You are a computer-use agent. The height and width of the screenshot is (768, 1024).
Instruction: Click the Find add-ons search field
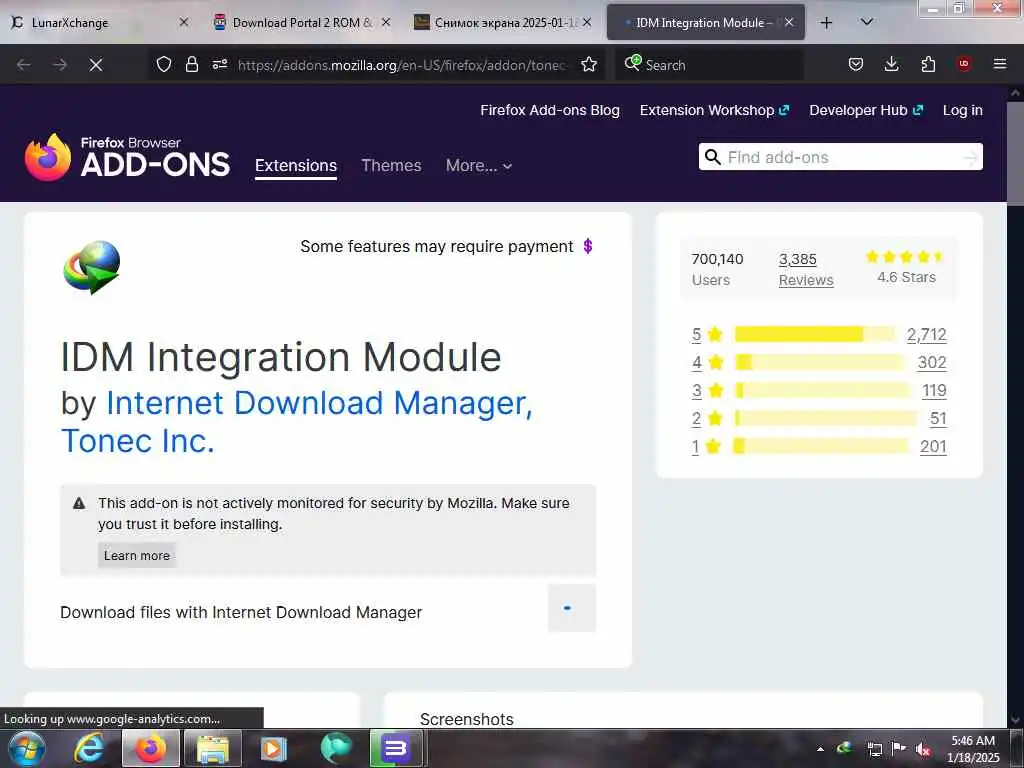[x=840, y=157]
